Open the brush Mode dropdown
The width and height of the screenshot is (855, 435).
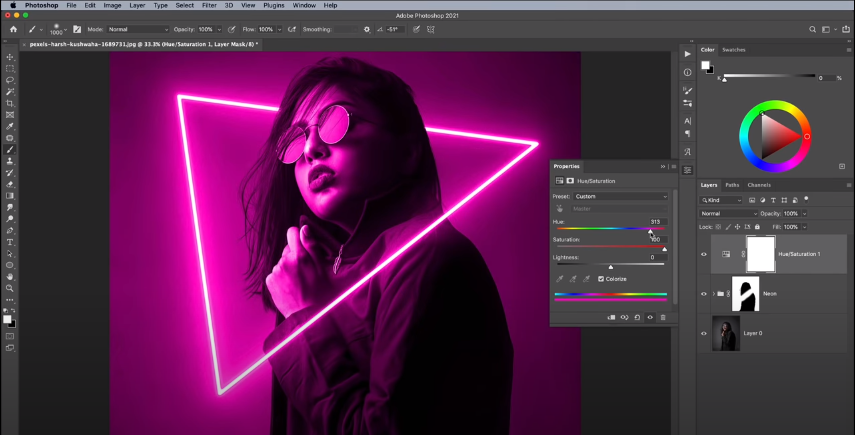(138, 30)
